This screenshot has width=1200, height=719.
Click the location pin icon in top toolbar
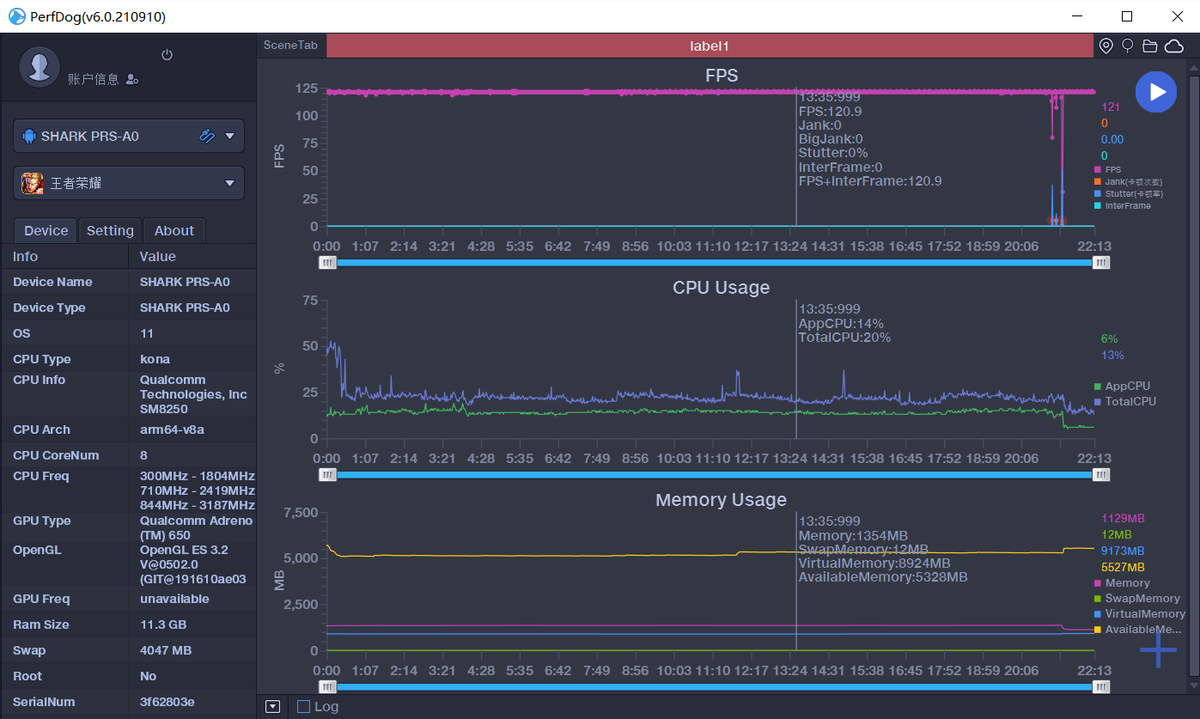point(1106,46)
